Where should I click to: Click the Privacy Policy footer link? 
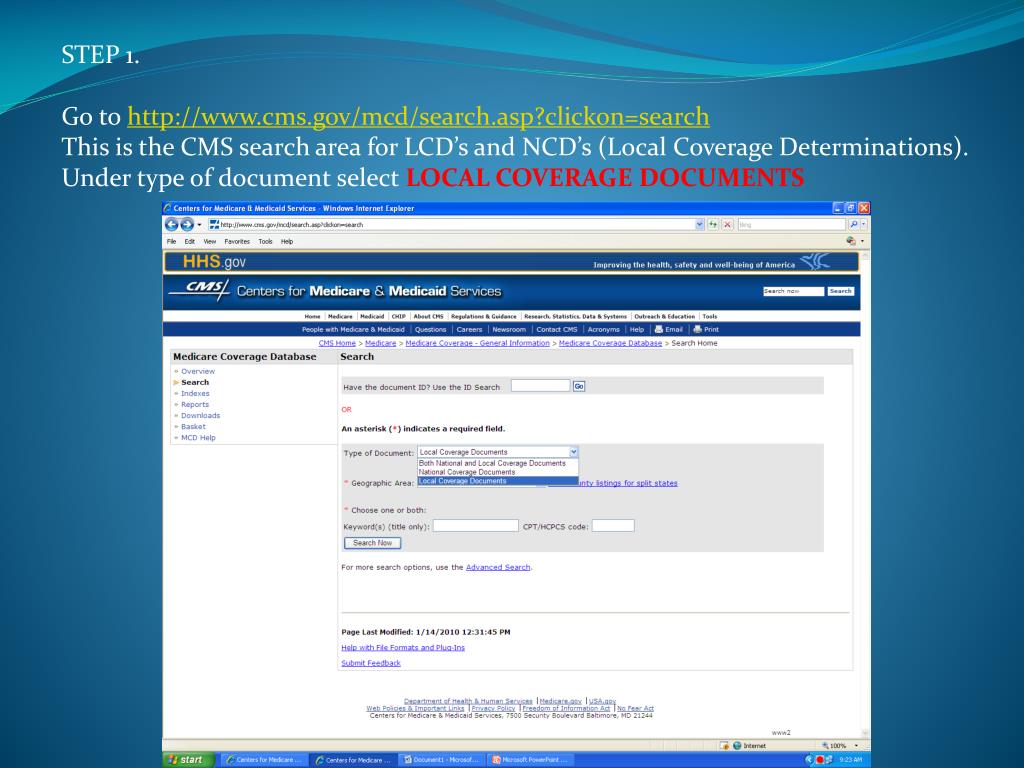493,709
